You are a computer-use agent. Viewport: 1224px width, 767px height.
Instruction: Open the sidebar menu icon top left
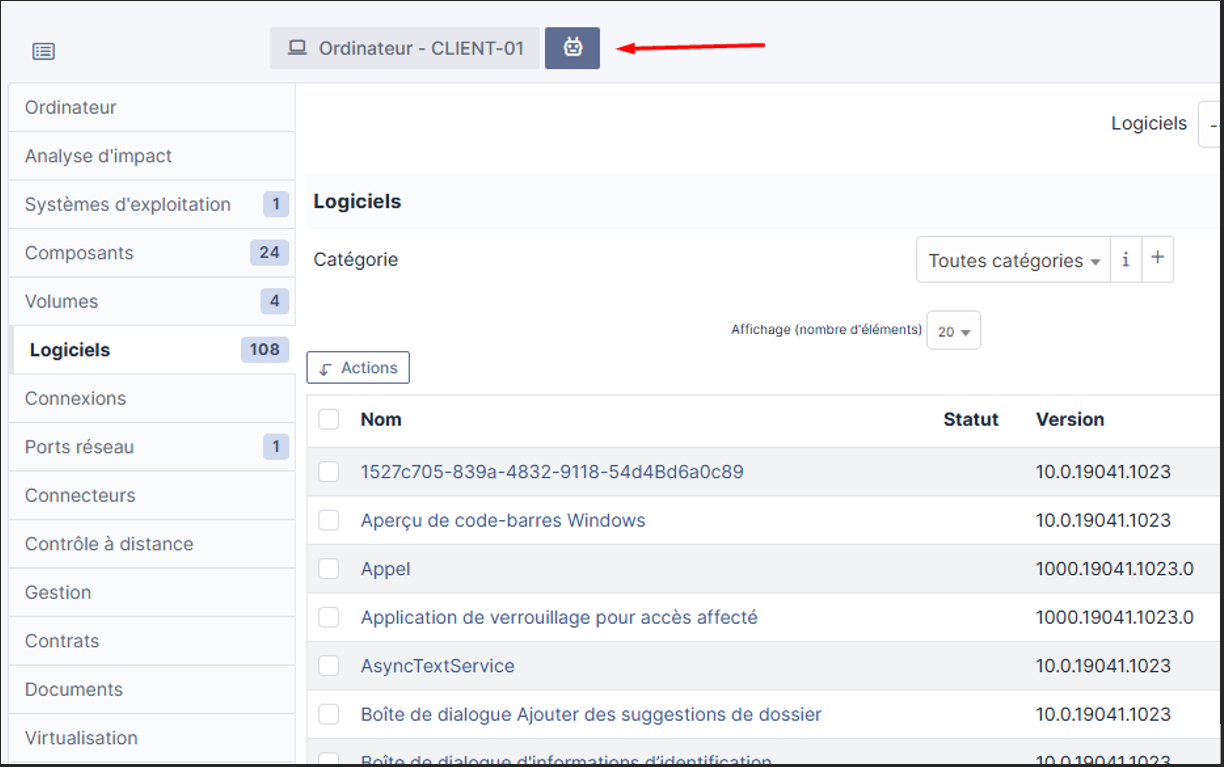[43, 51]
